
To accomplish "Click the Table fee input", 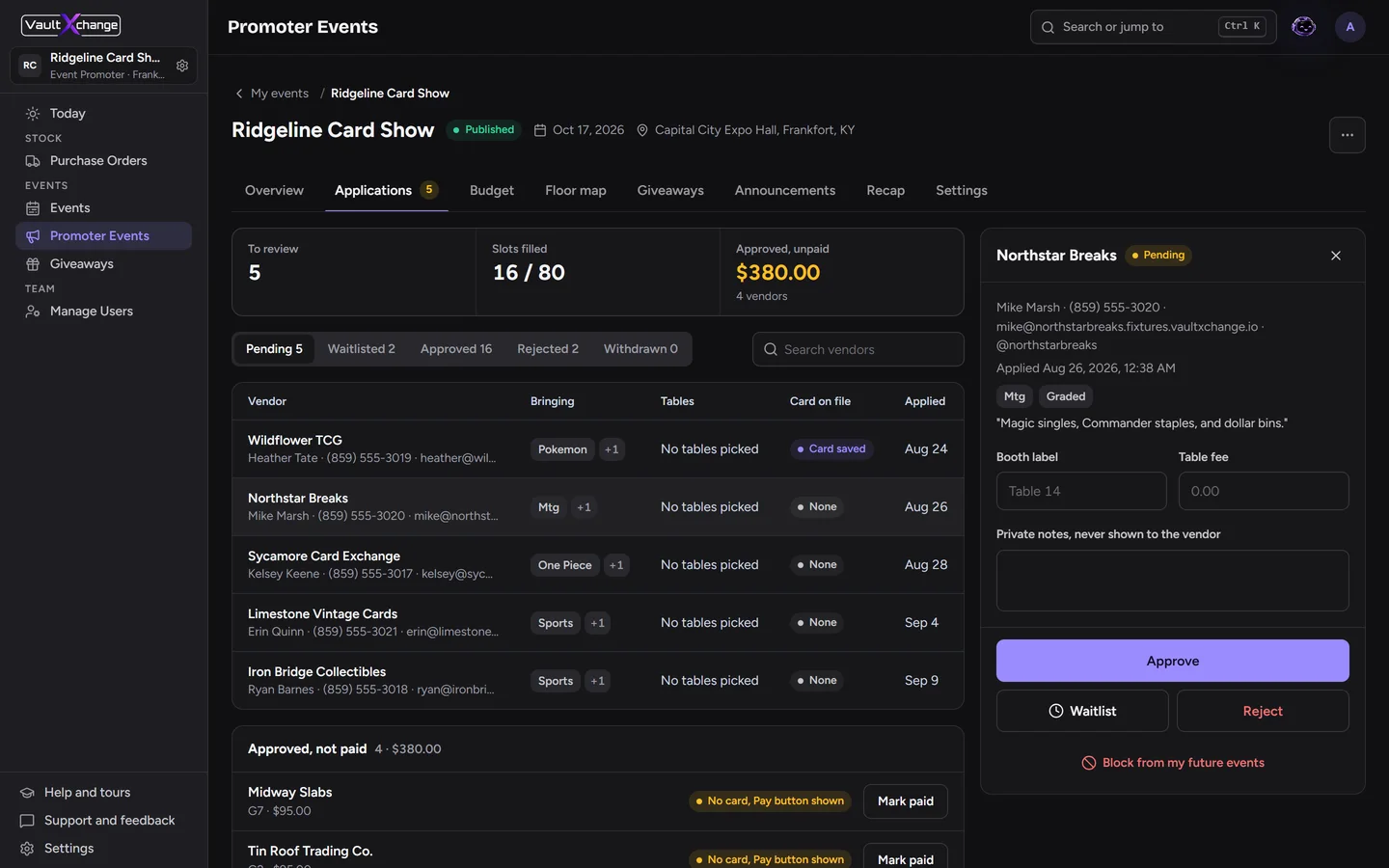I will coord(1263,491).
